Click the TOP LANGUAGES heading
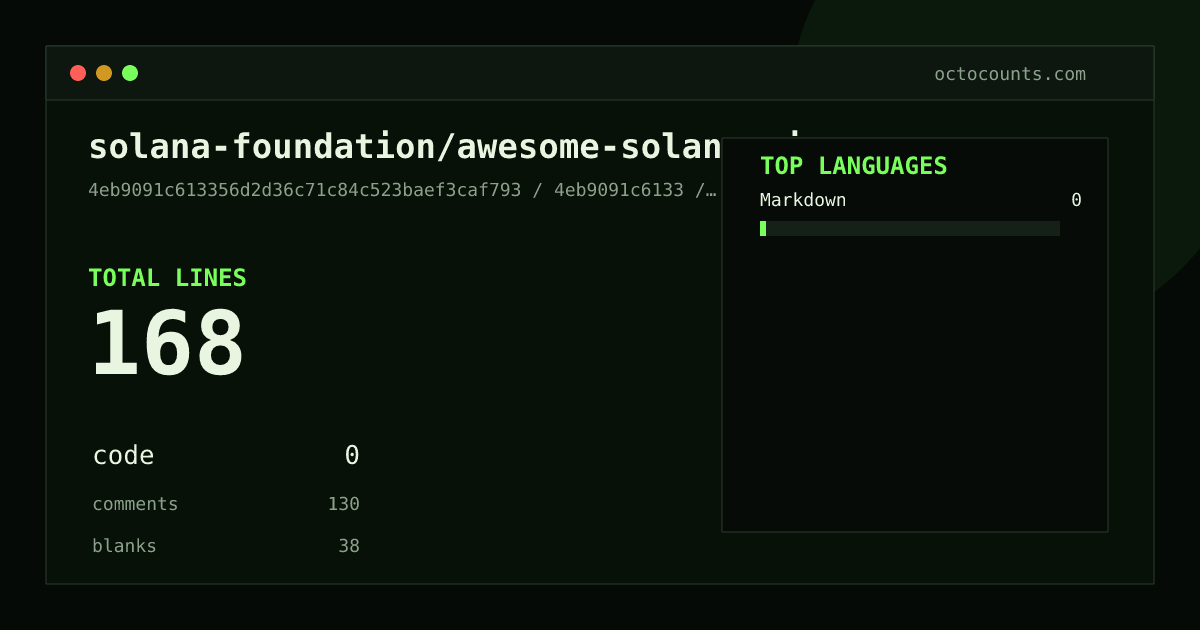The image size is (1200, 630). (x=854, y=166)
